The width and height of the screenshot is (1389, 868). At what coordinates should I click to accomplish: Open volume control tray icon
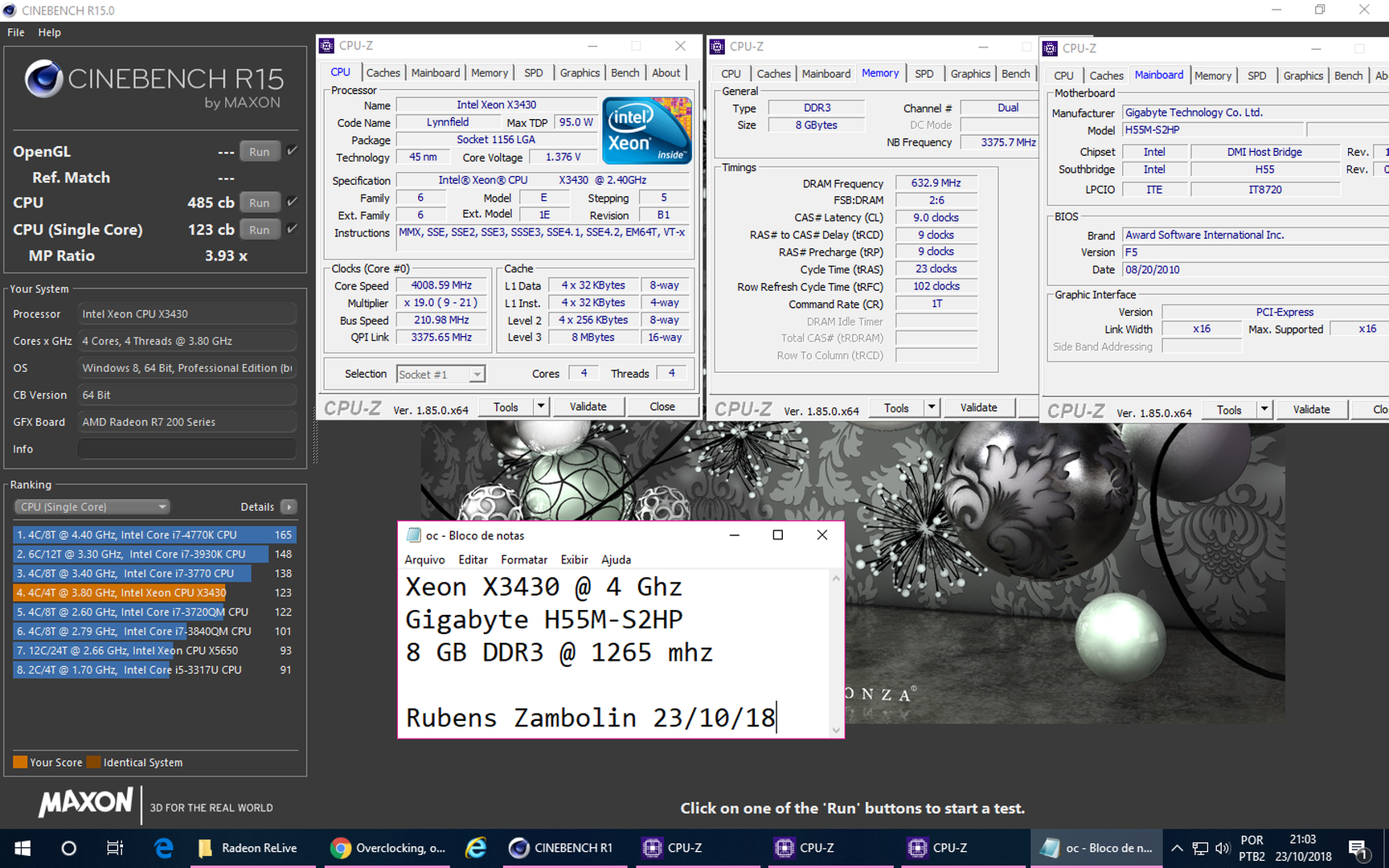click(1223, 848)
